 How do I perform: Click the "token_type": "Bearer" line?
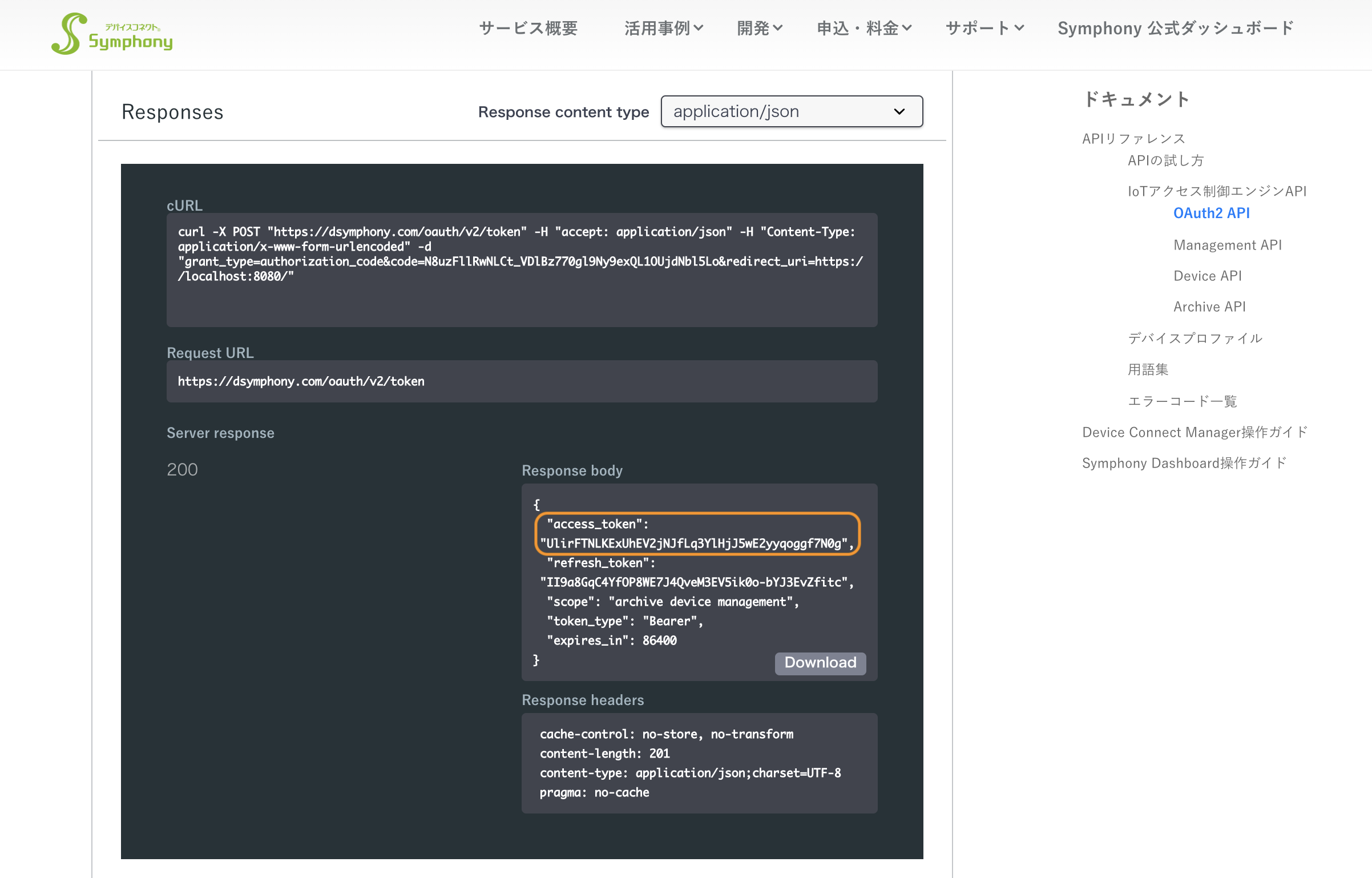[x=624, y=621]
